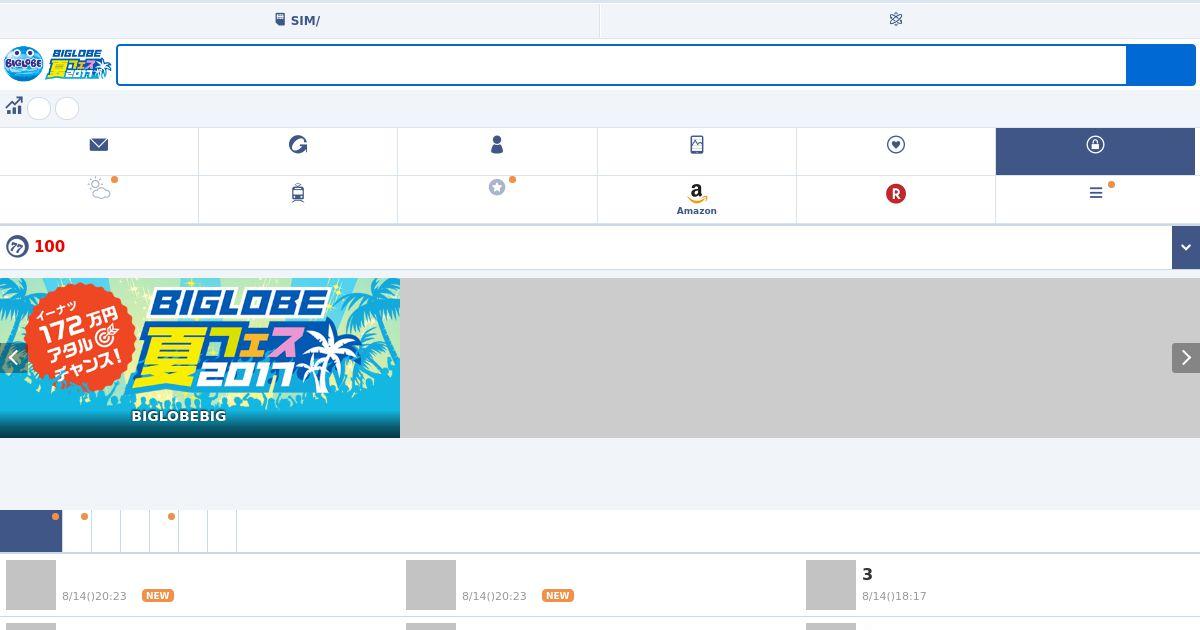The height and width of the screenshot is (630, 1200).
Task: Go to previous carousel banner
Action: (13, 357)
